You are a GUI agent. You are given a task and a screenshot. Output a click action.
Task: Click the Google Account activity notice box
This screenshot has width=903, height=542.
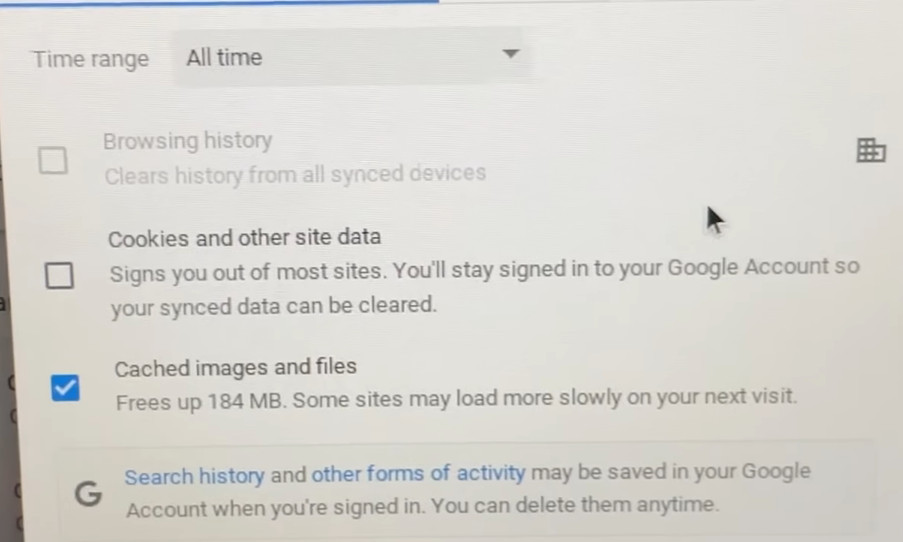coord(466,490)
